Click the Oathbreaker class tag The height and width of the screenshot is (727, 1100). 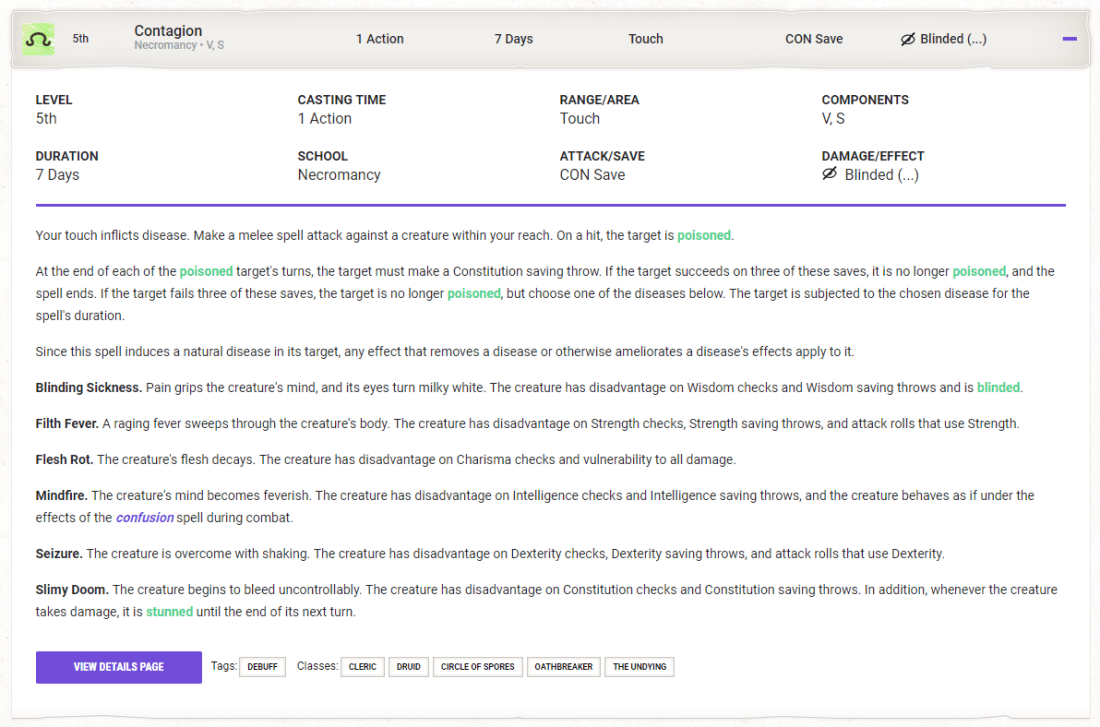(563, 667)
